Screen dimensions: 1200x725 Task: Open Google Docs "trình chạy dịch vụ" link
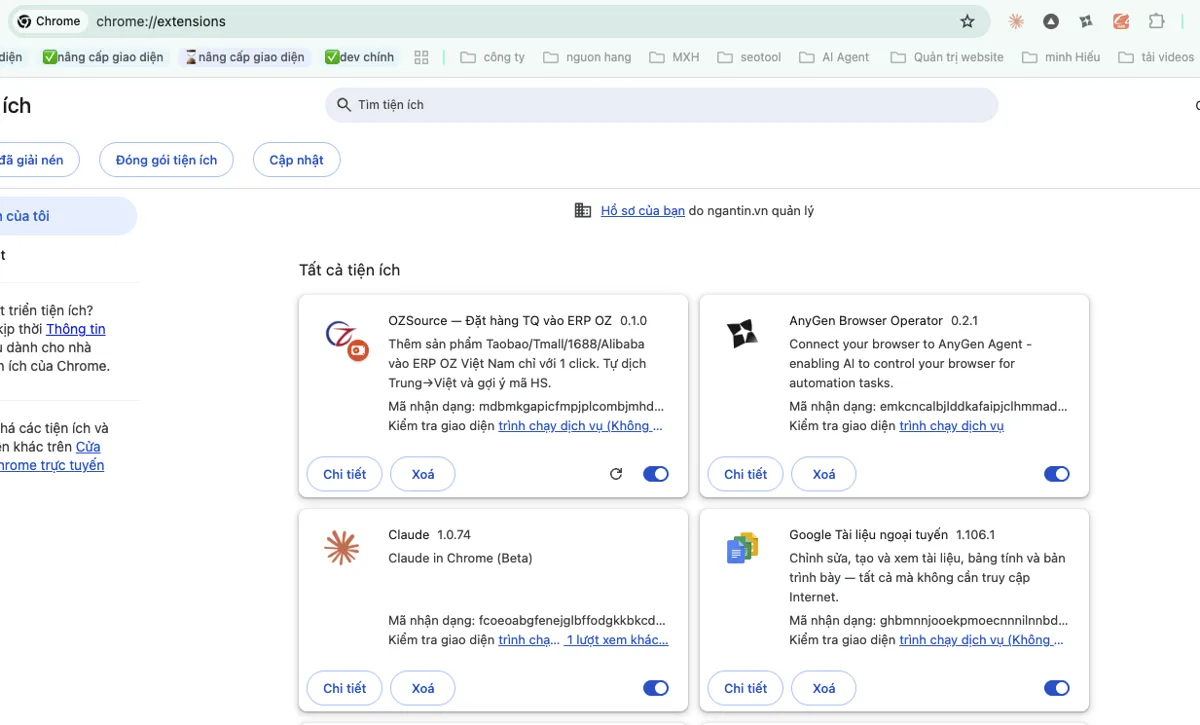pos(982,640)
